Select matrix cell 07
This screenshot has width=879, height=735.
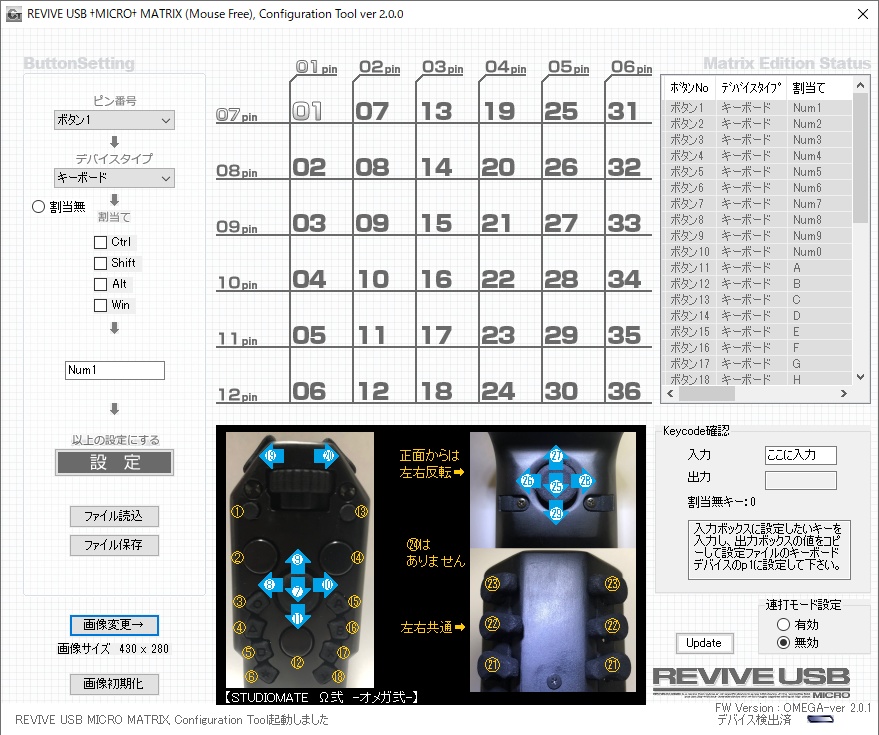[x=372, y=111]
